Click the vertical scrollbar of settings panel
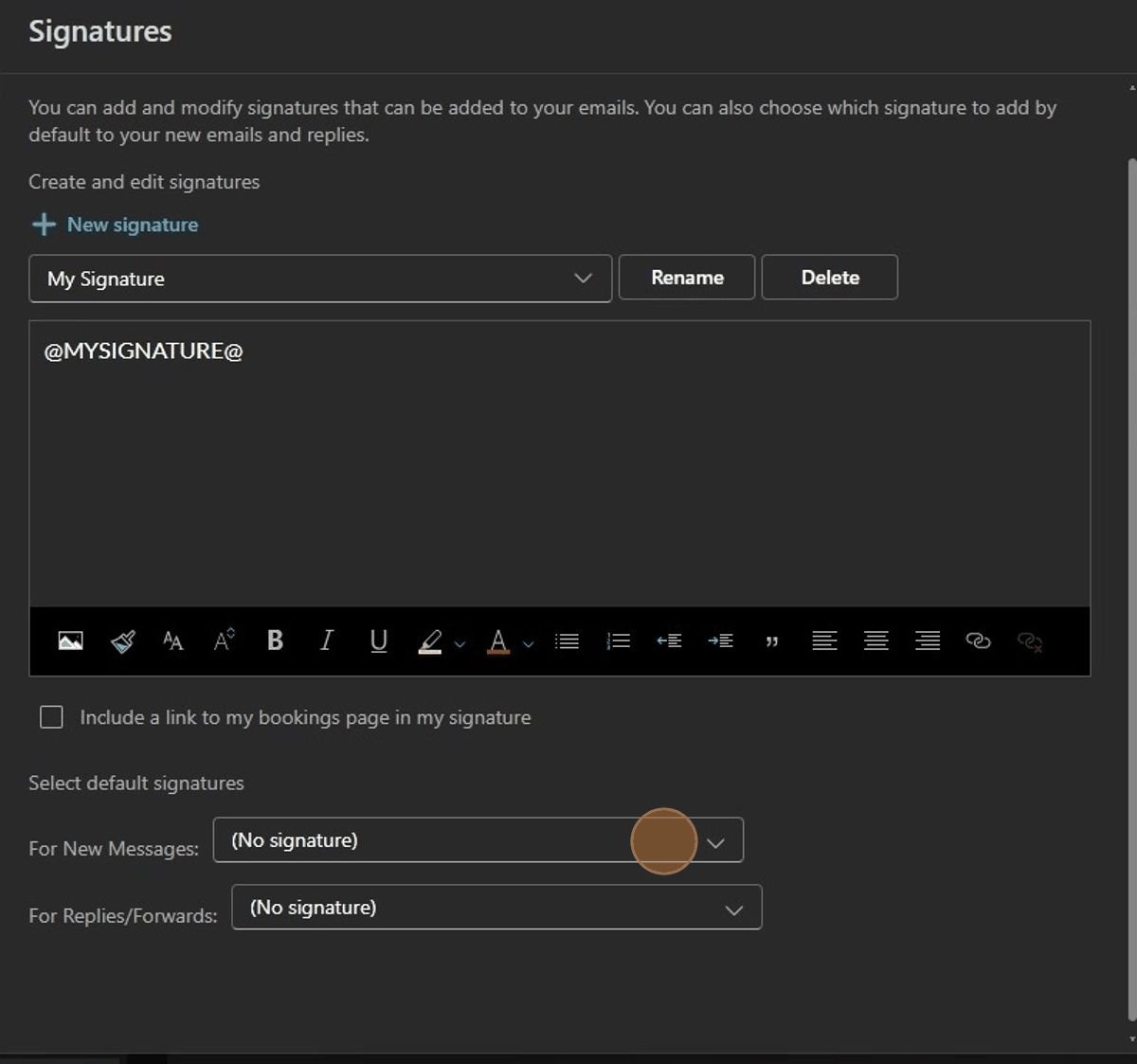The height and width of the screenshot is (1064, 1137). (1131, 587)
